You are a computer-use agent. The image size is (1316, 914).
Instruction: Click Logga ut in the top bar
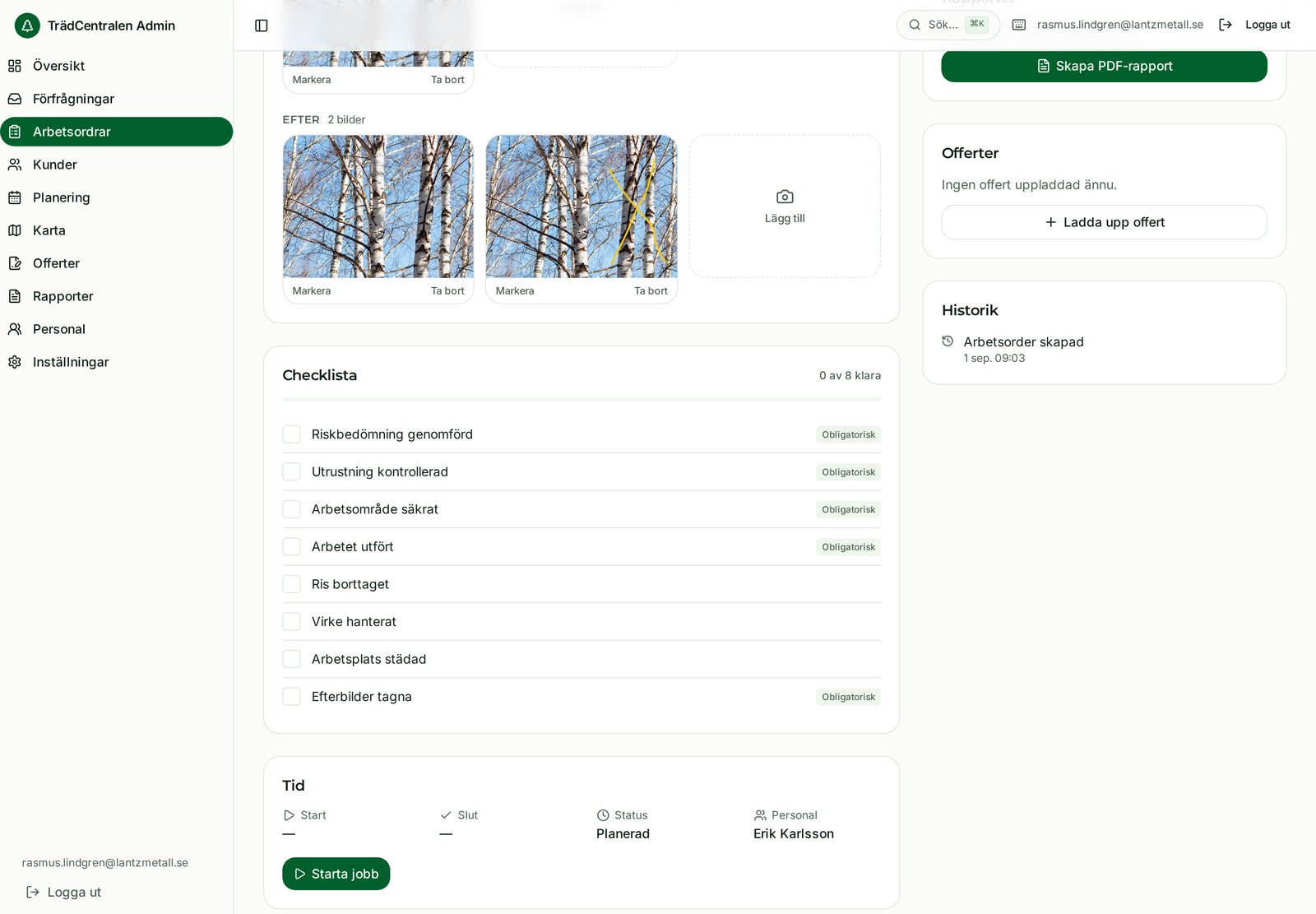click(1254, 25)
